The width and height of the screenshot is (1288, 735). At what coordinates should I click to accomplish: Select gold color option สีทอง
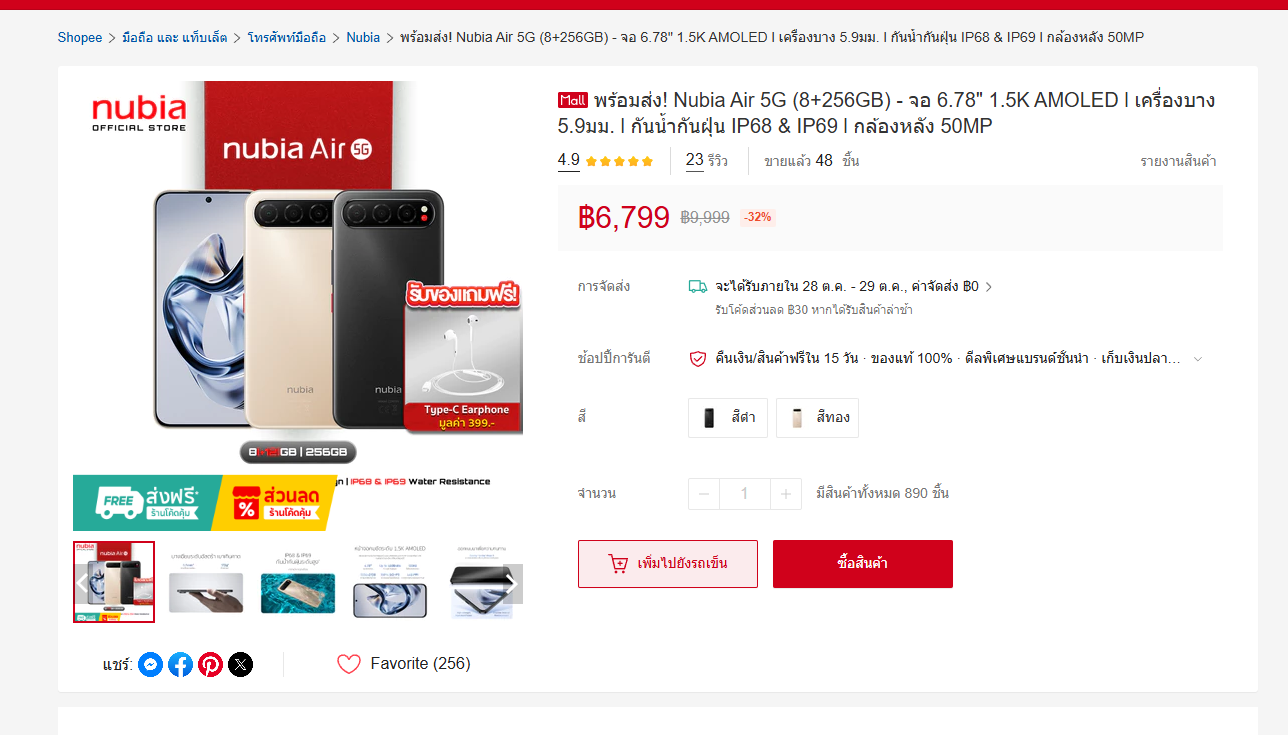coord(817,418)
